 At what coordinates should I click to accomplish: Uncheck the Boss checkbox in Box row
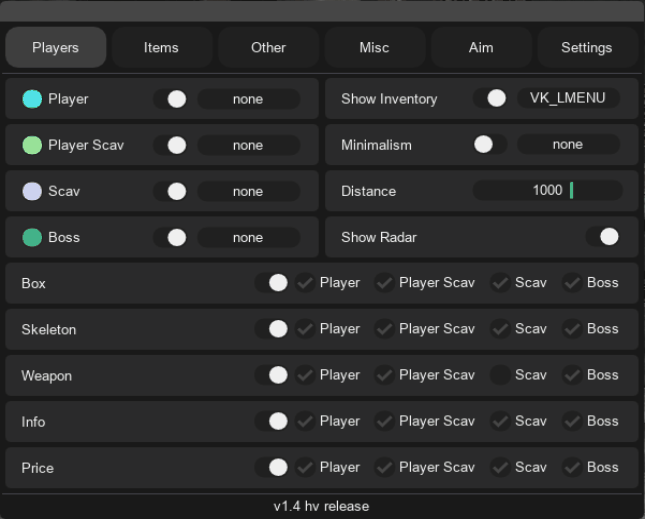click(572, 283)
